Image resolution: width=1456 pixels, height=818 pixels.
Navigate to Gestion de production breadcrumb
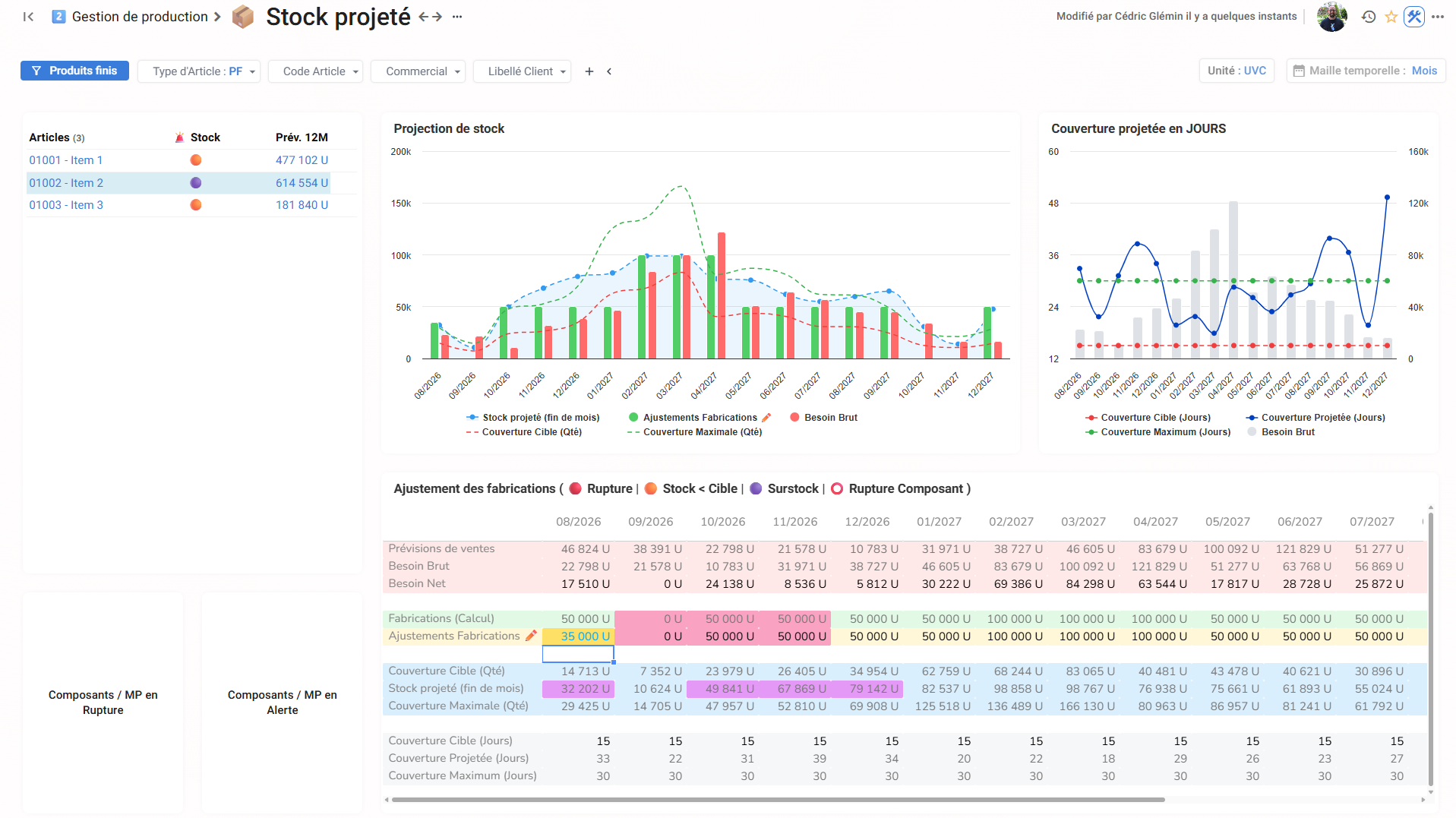coord(140,17)
